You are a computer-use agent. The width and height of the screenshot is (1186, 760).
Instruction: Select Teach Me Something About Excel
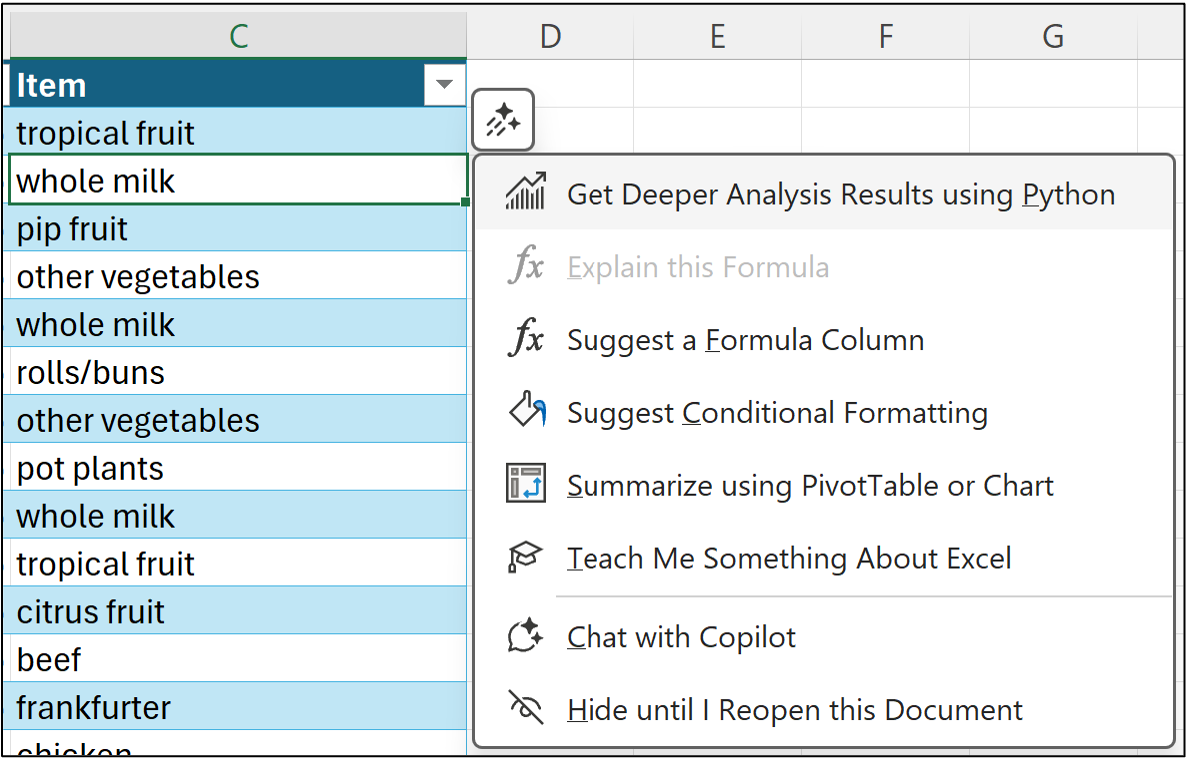pyautogui.click(x=789, y=558)
